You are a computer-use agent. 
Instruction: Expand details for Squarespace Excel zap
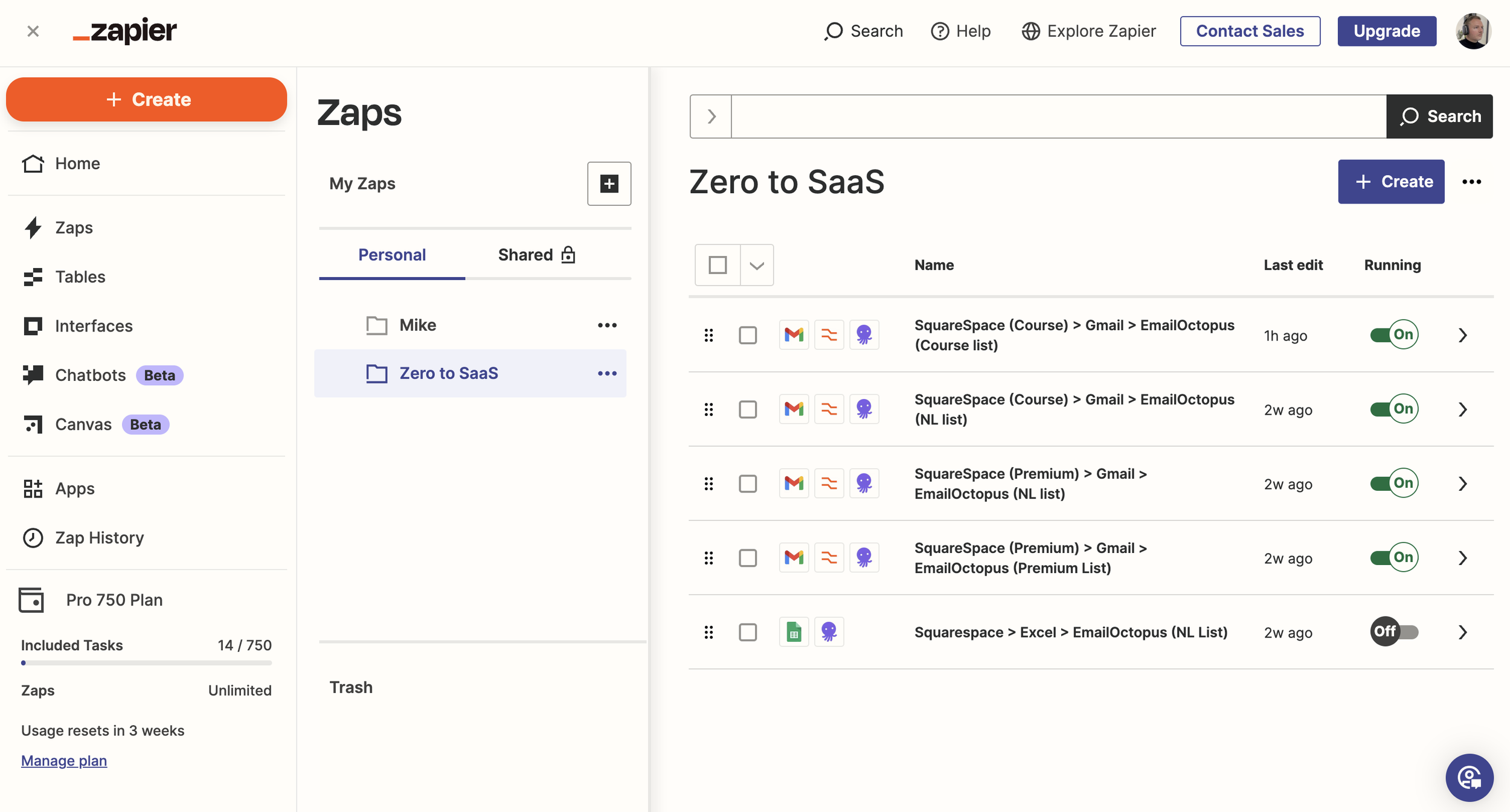click(x=1462, y=632)
